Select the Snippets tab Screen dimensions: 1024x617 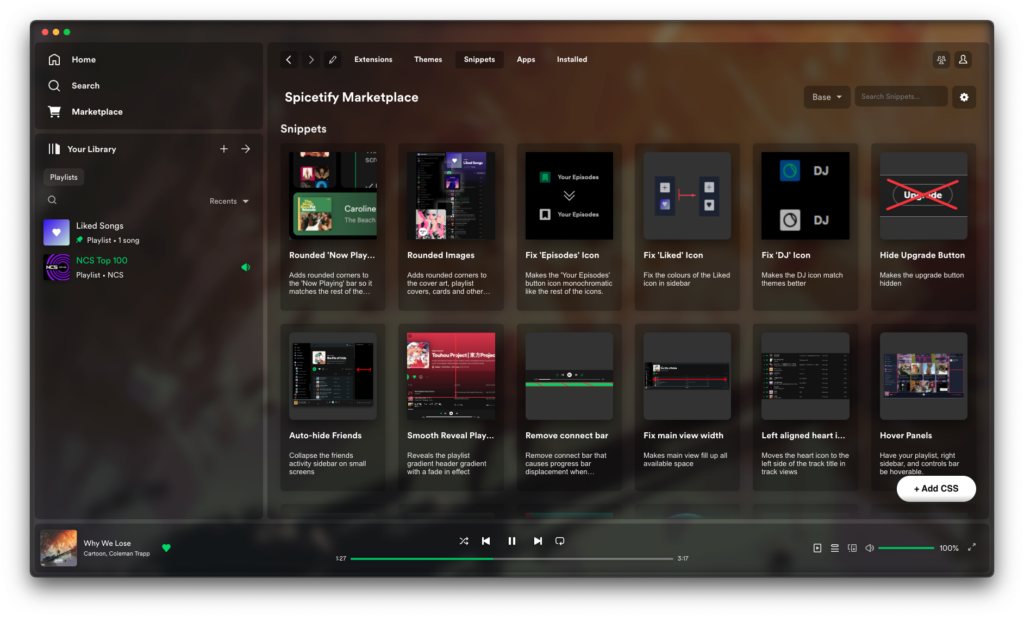click(x=479, y=59)
